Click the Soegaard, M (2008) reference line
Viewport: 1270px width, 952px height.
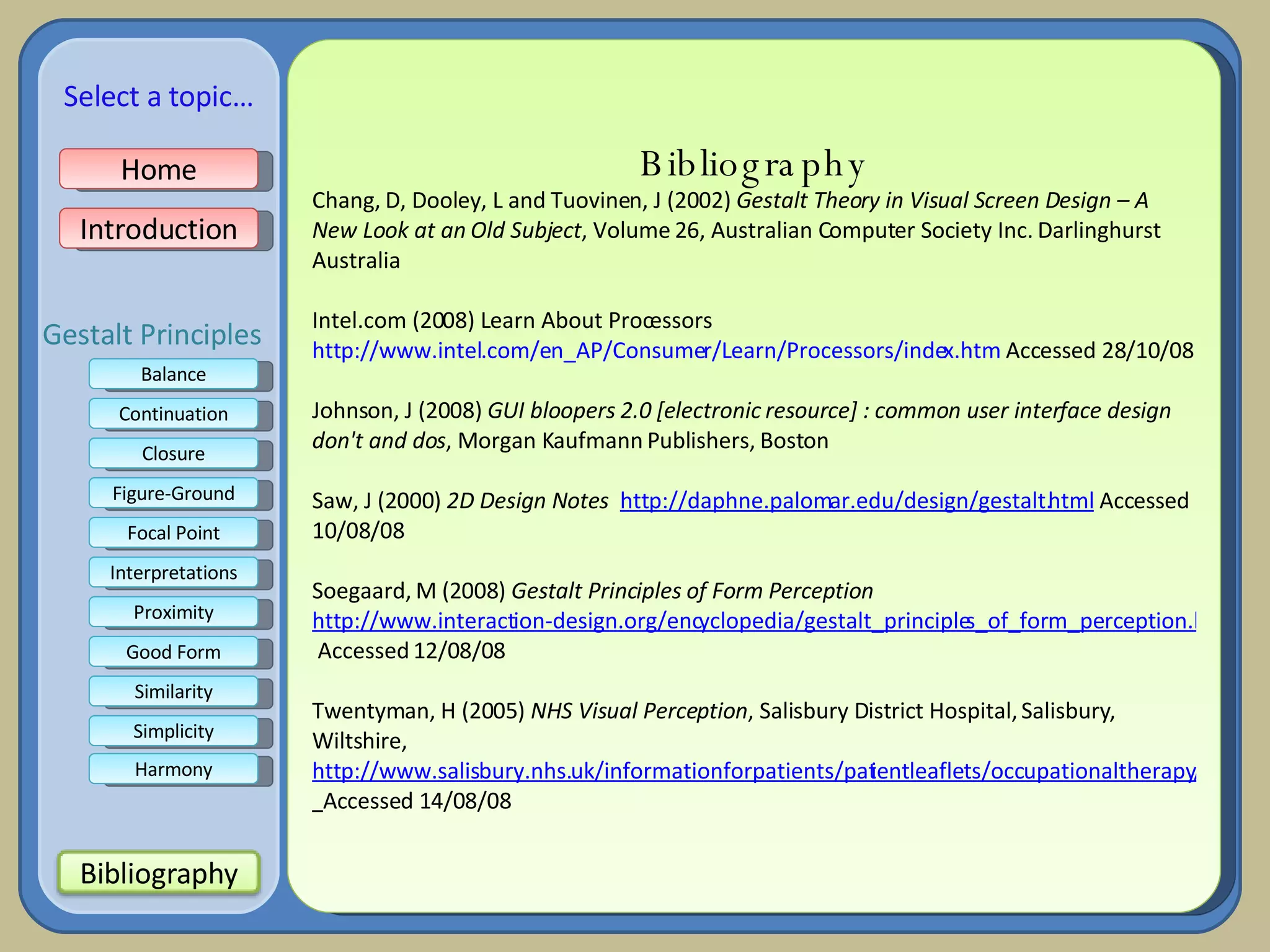pos(592,591)
